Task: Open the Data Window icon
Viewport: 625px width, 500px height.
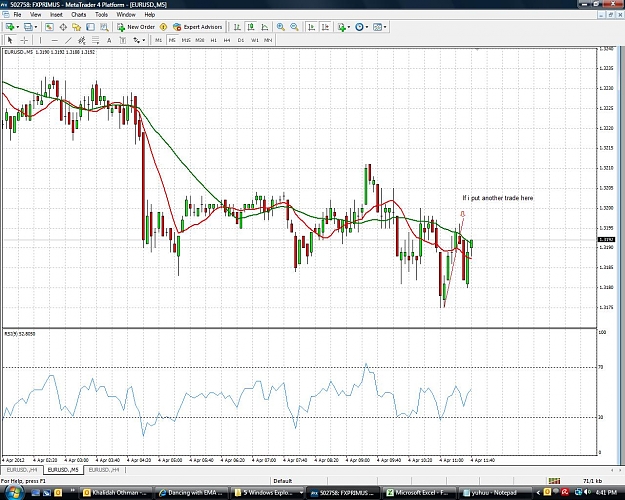Action: pos(63,27)
